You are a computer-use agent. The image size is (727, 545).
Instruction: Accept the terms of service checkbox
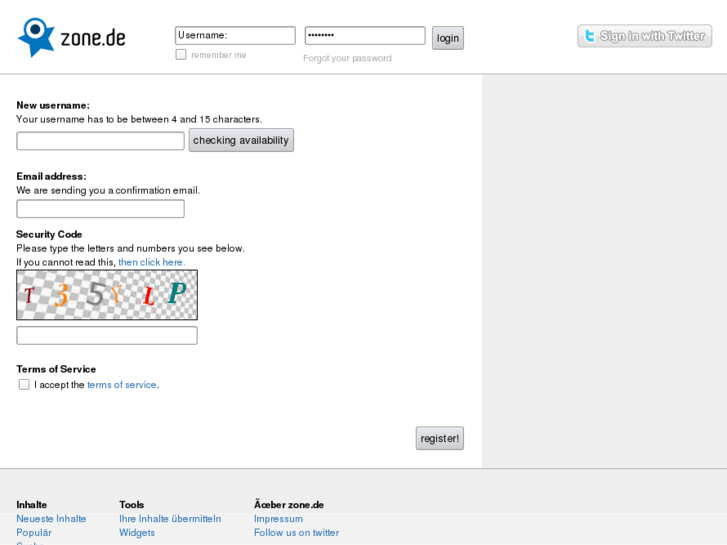point(24,385)
